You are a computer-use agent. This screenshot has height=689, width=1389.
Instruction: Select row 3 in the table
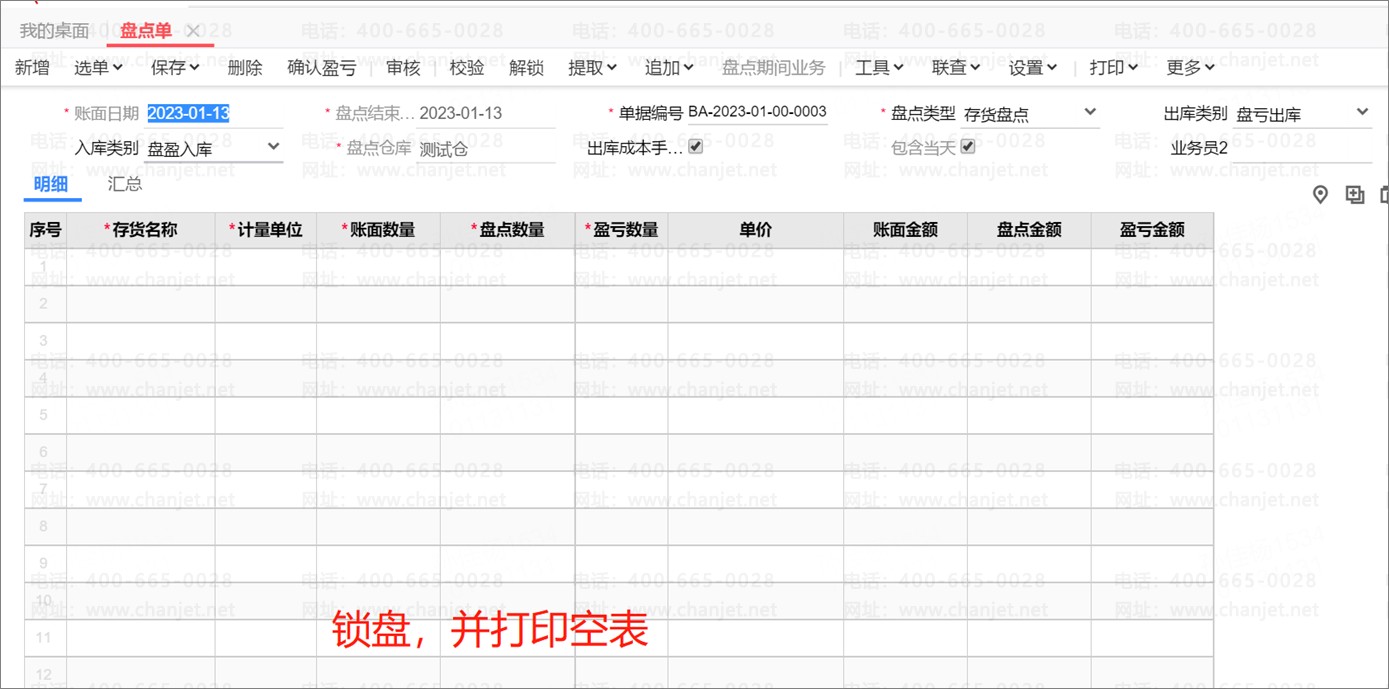(x=44, y=341)
